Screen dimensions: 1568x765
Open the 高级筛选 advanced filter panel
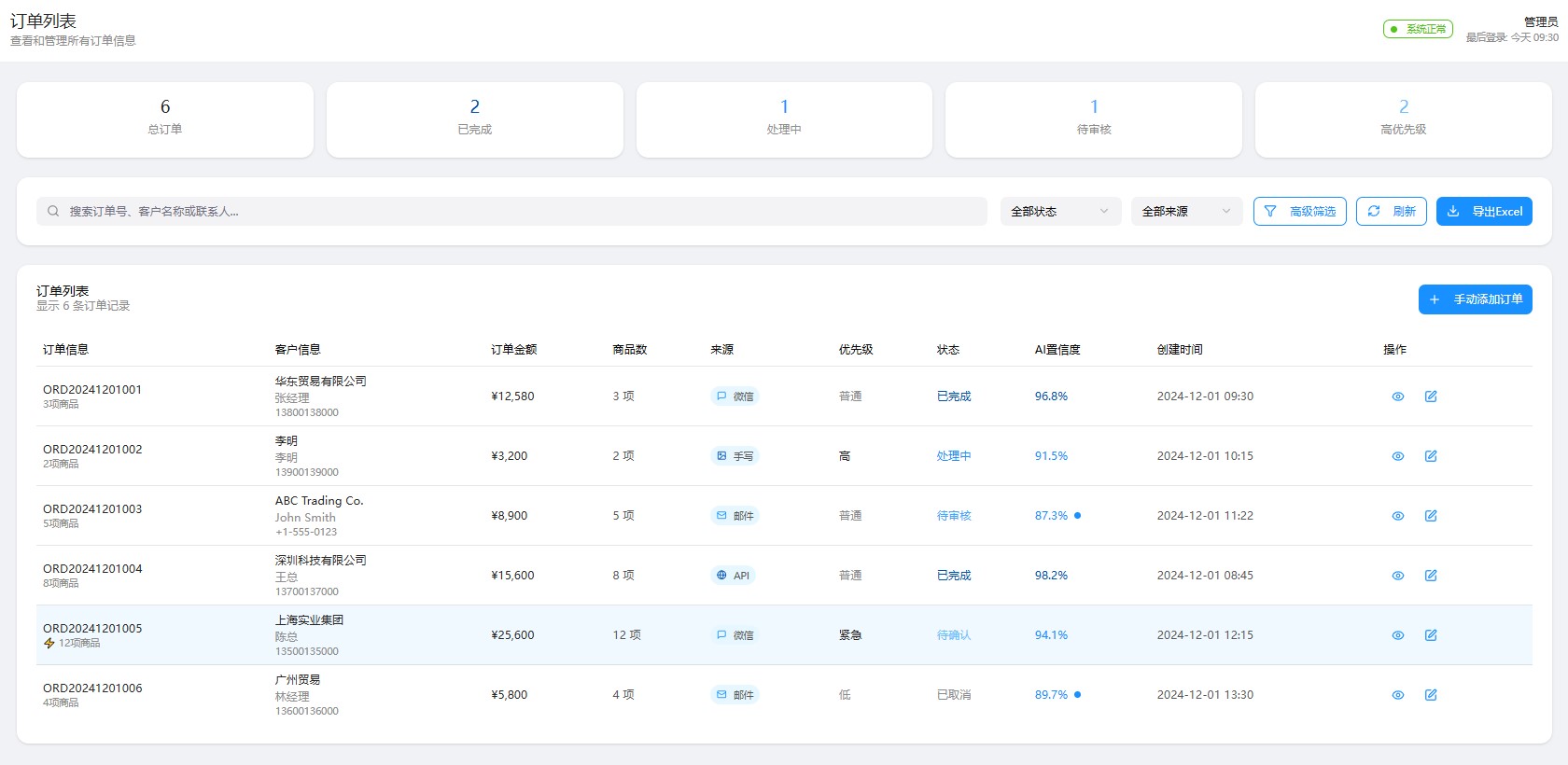[1299, 212]
